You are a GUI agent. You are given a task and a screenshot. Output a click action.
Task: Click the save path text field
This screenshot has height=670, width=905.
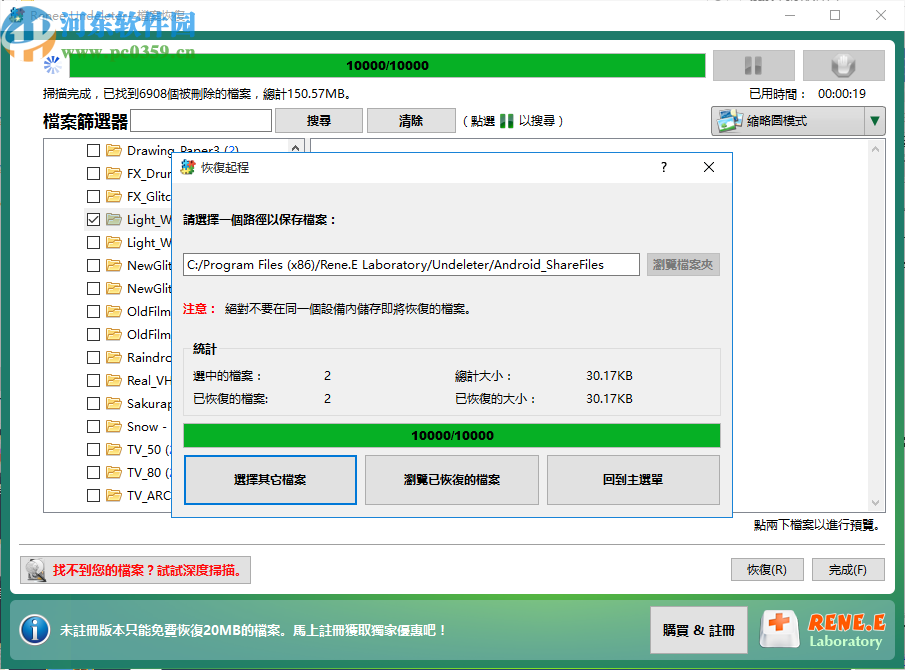click(411, 265)
